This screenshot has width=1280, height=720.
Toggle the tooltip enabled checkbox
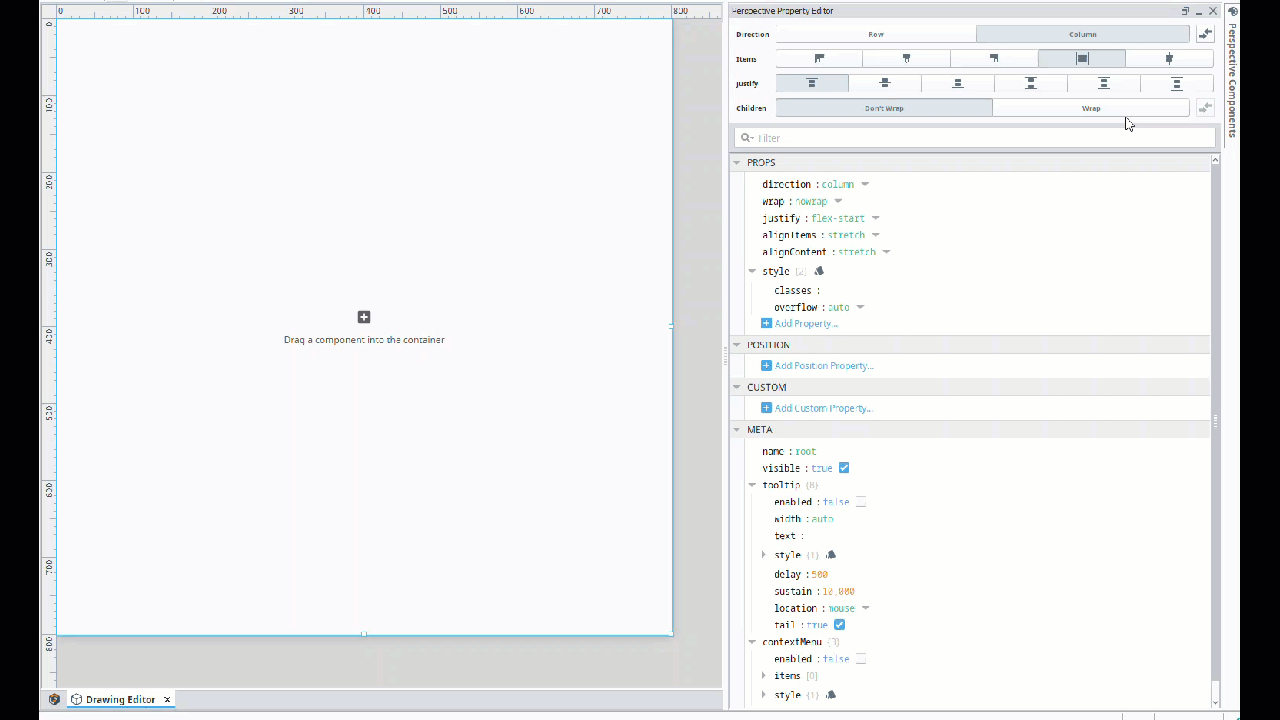pyautogui.click(x=861, y=502)
